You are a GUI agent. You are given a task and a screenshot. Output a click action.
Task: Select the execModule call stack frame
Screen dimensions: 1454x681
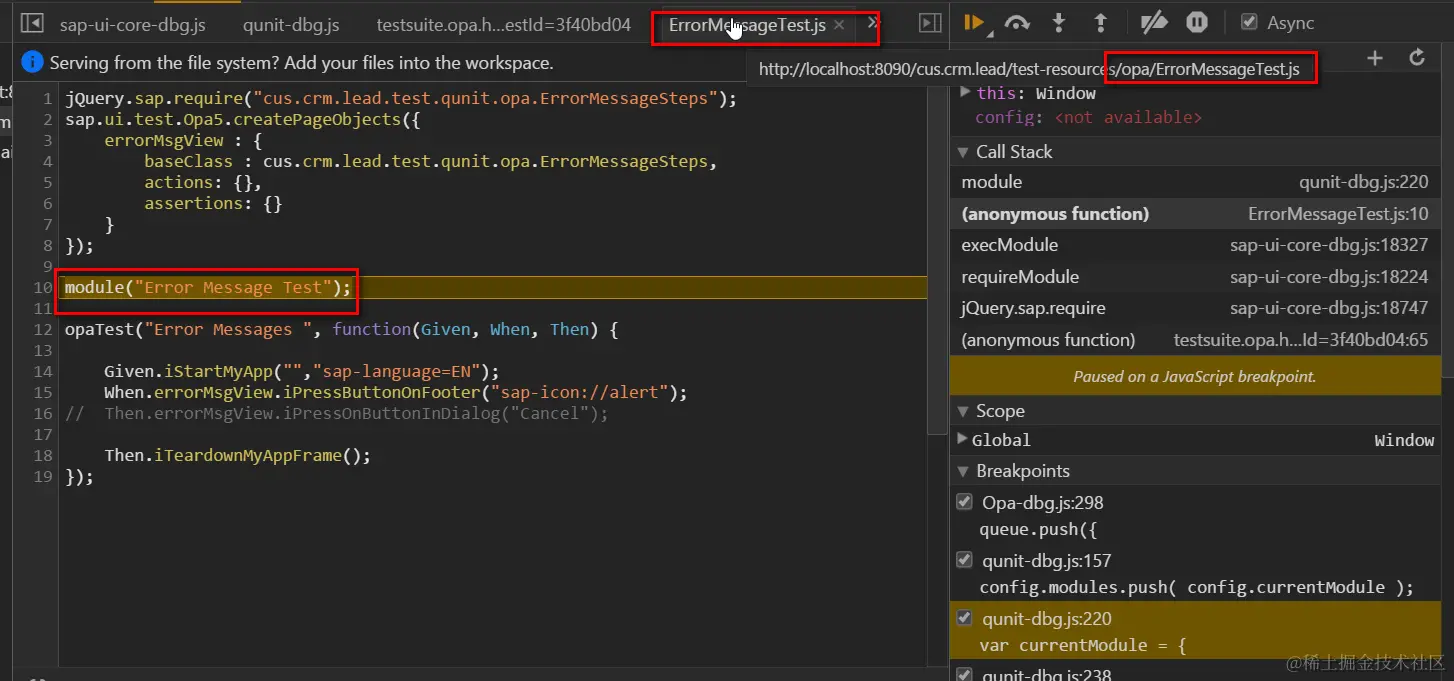point(1195,245)
